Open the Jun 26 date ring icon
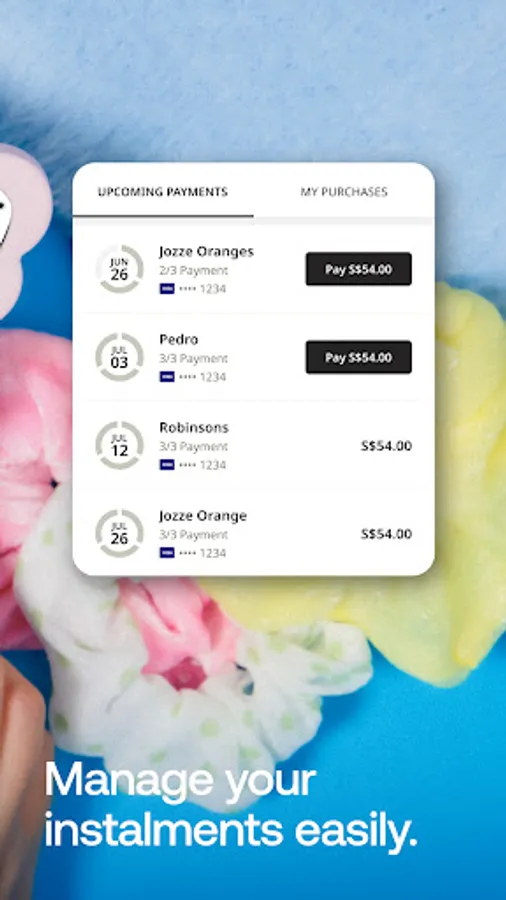Viewport: 506px width, 900px height. 119,269
